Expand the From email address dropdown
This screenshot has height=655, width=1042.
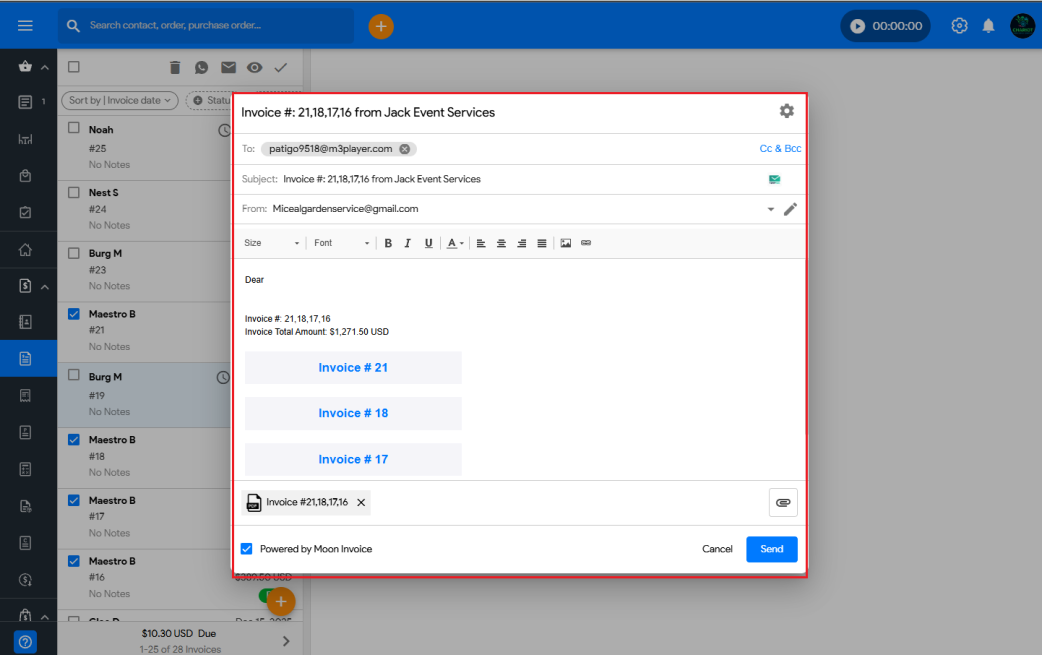tap(770, 210)
